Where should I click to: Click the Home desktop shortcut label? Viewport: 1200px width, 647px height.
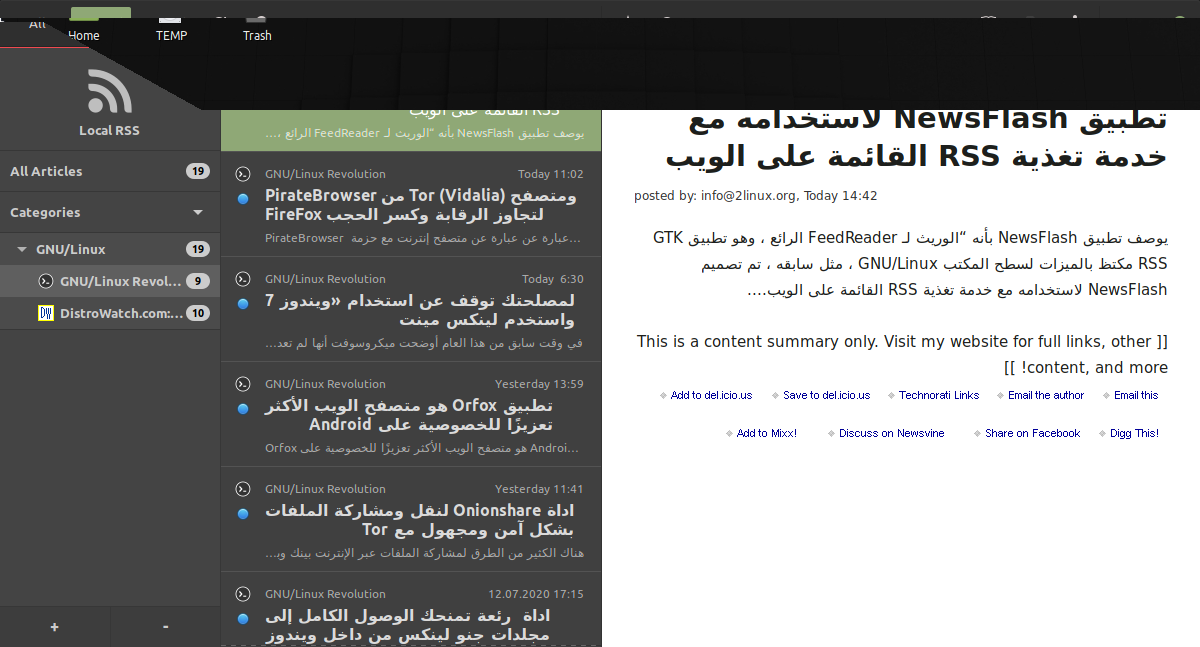pyautogui.click(x=84, y=36)
